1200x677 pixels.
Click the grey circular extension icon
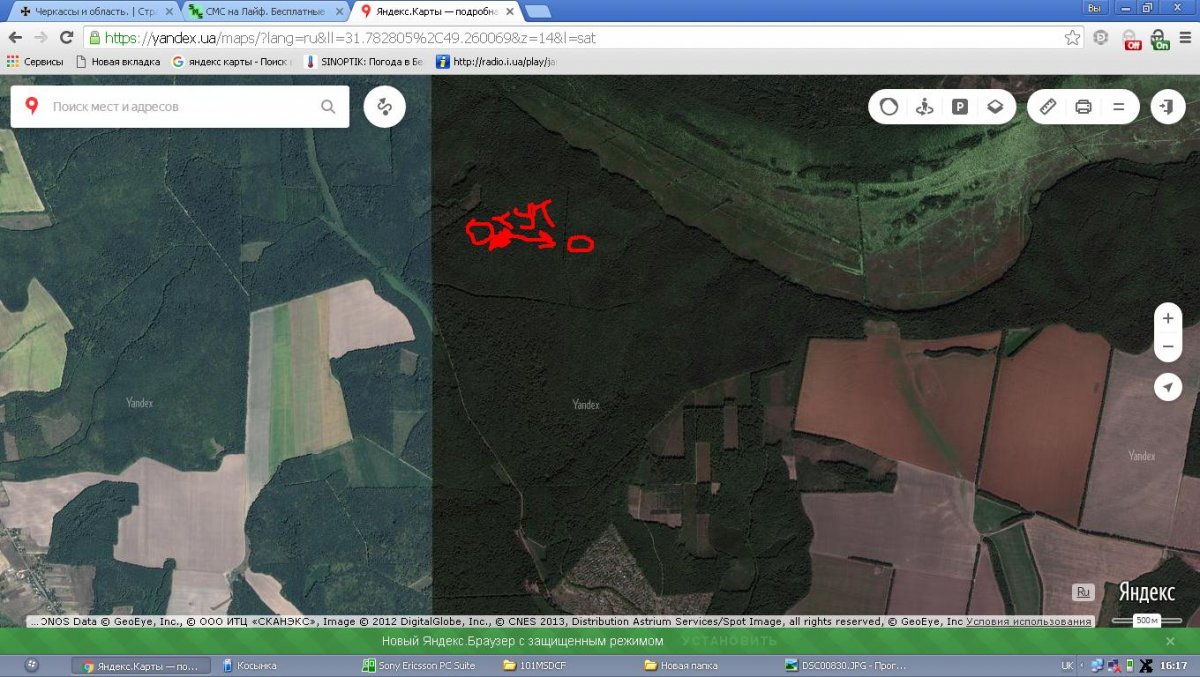1101,38
